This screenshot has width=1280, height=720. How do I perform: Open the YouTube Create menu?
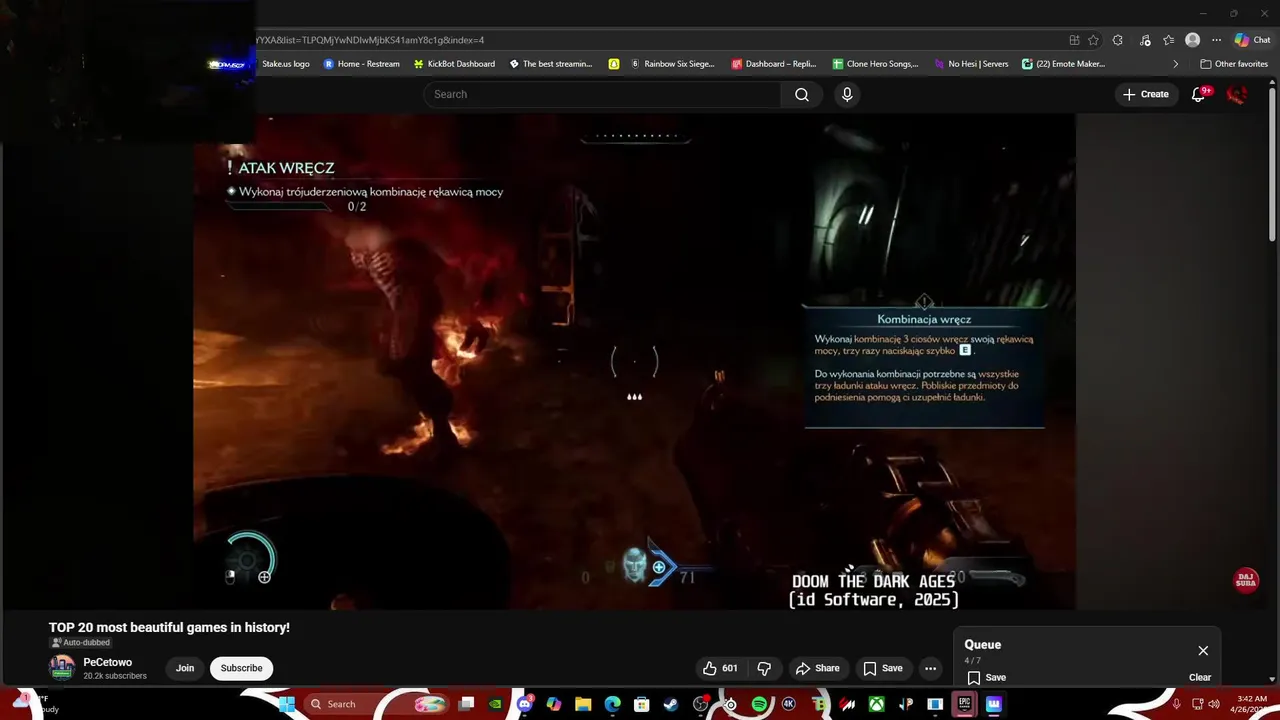point(1145,94)
